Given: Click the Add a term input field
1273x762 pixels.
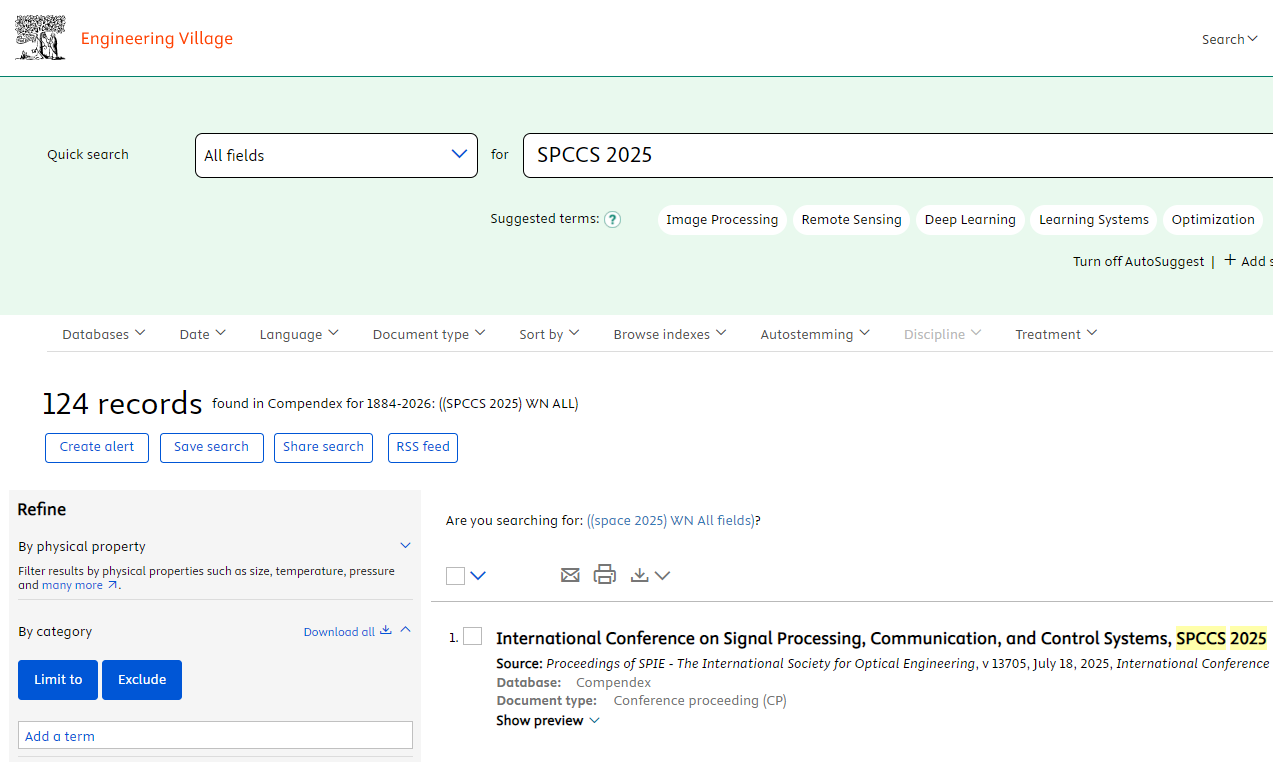Looking at the screenshot, I should [x=215, y=736].
